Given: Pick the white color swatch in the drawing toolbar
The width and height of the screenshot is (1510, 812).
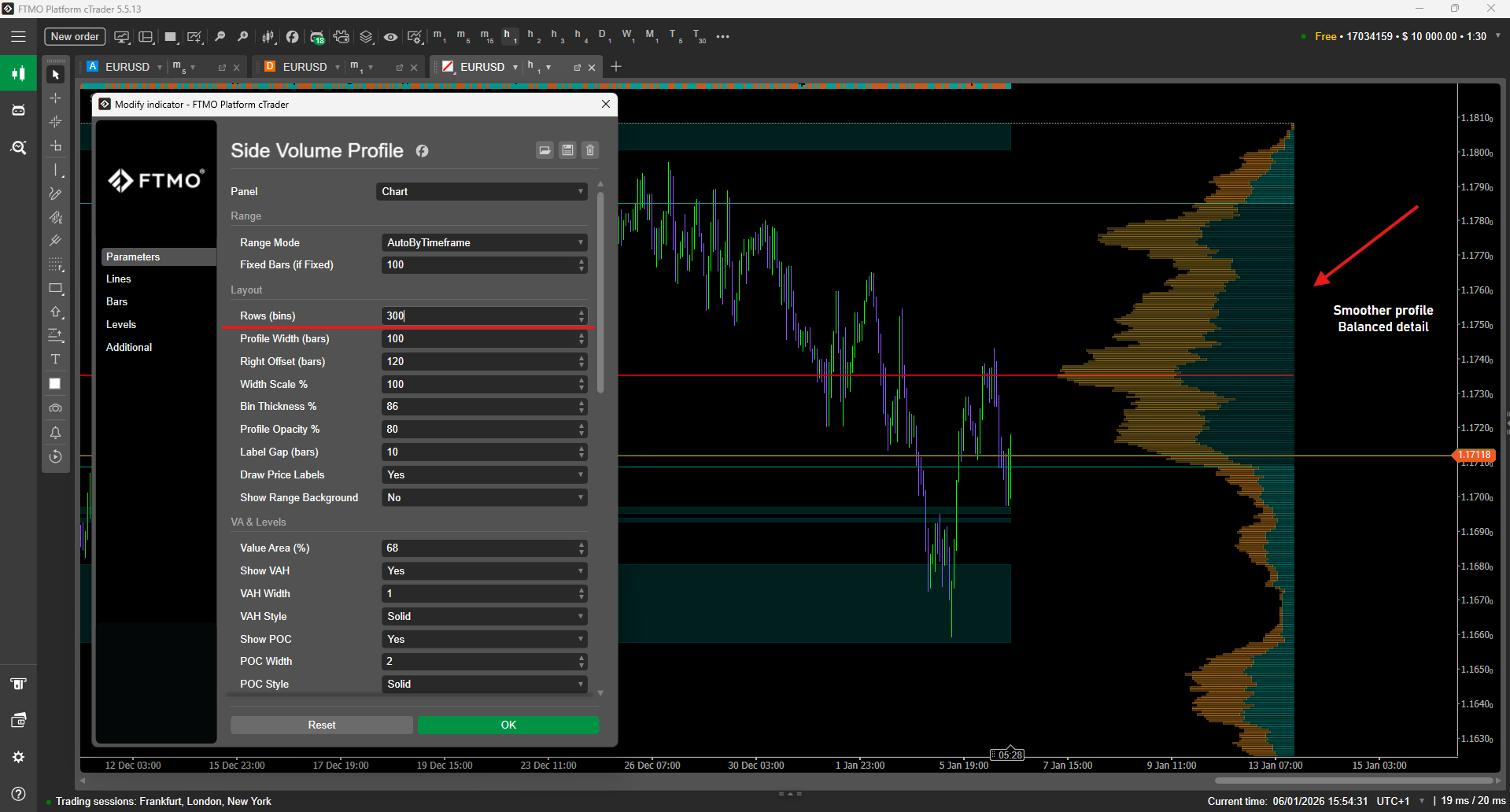Looking at the screenshot, I should [55, 384].
